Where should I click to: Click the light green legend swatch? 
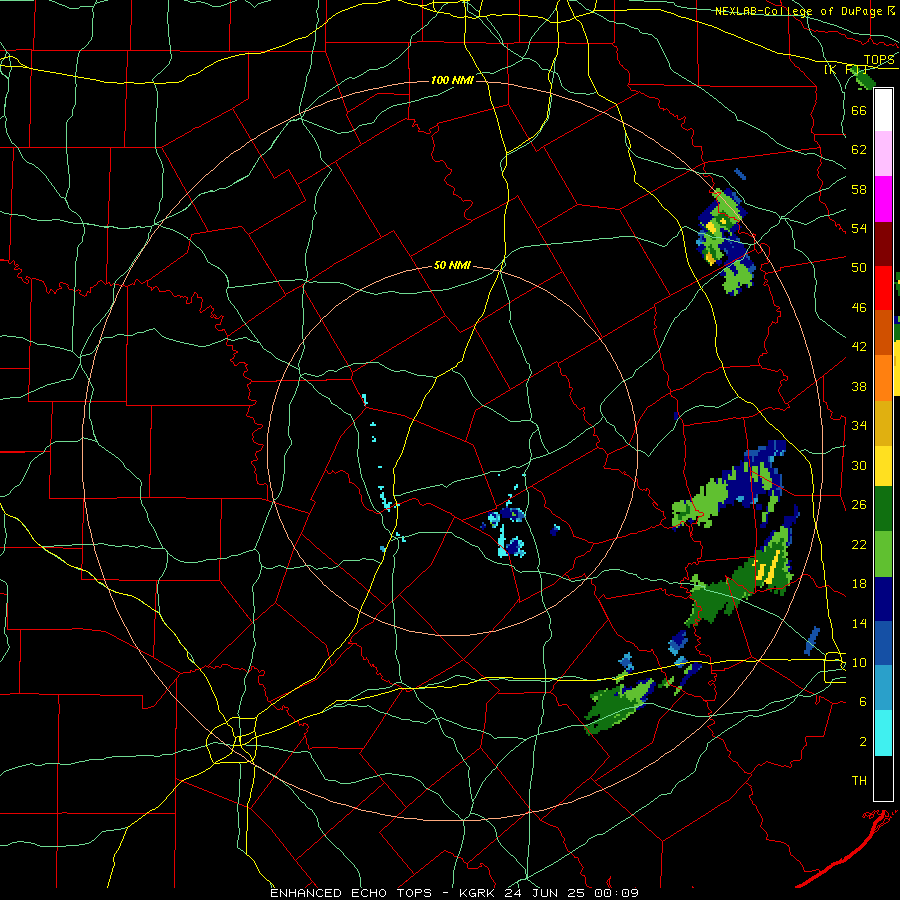883,554
